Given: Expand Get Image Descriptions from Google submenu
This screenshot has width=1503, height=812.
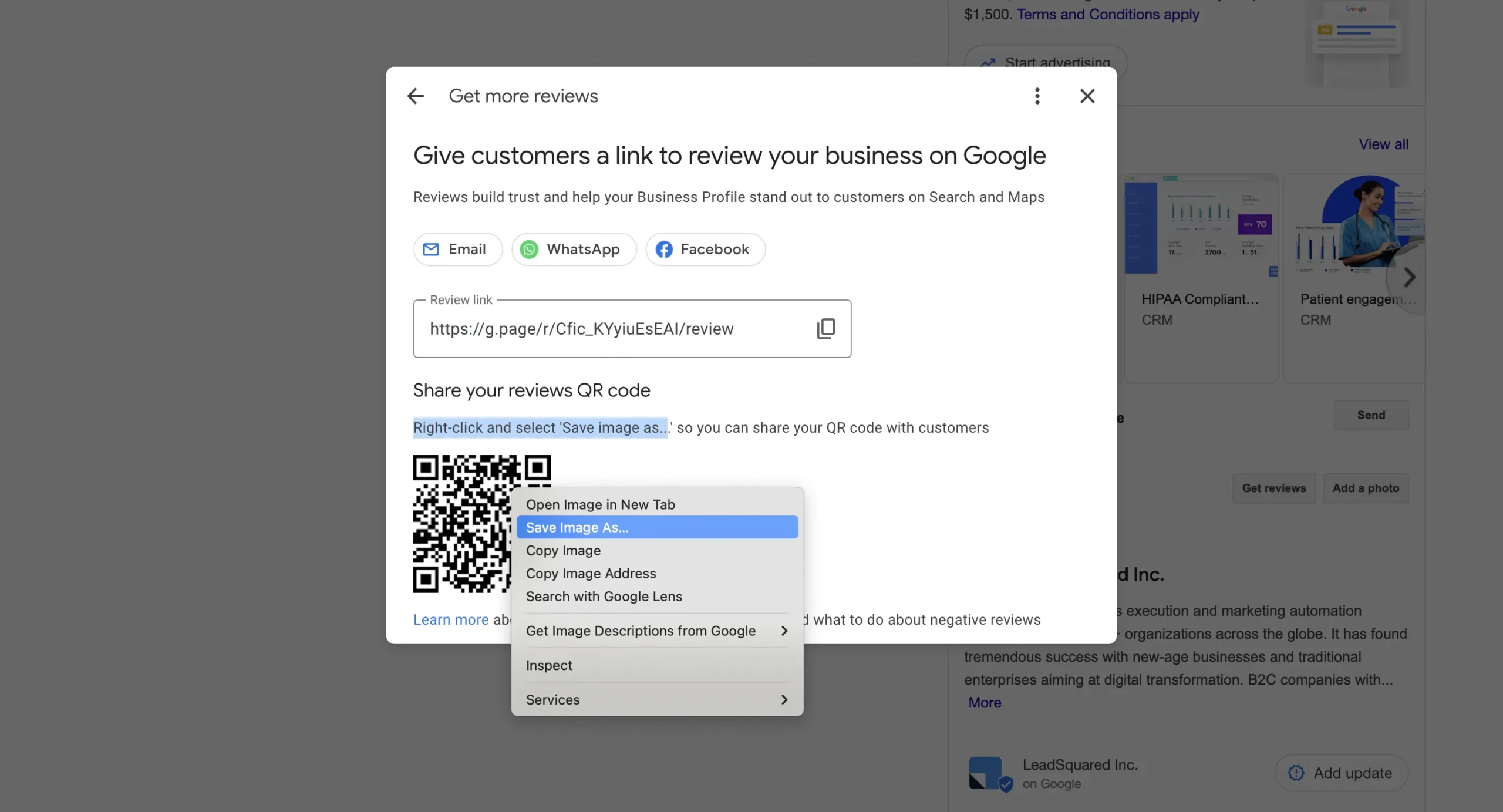Looking at the screenshot, I should coord(657,631).
